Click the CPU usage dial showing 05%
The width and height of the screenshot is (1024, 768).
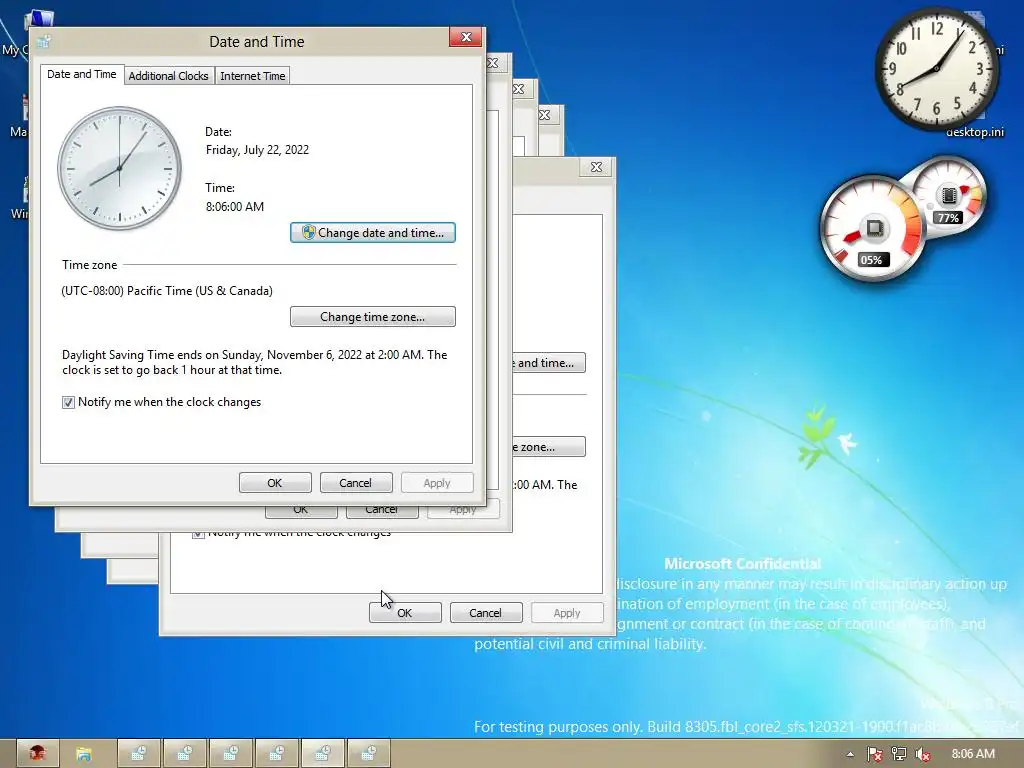(872, 228)
